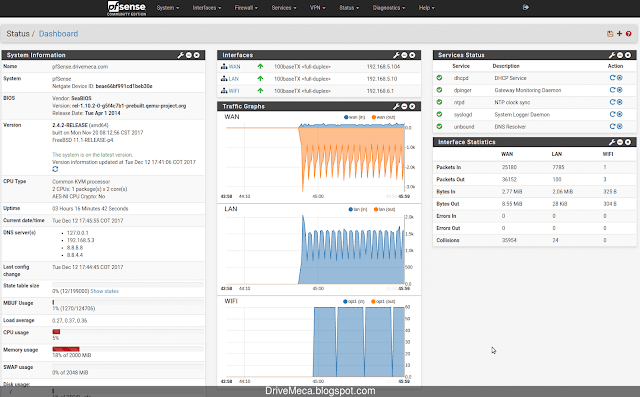
Task: Open the Firewall dropdown menu
Action: point(246,8)
